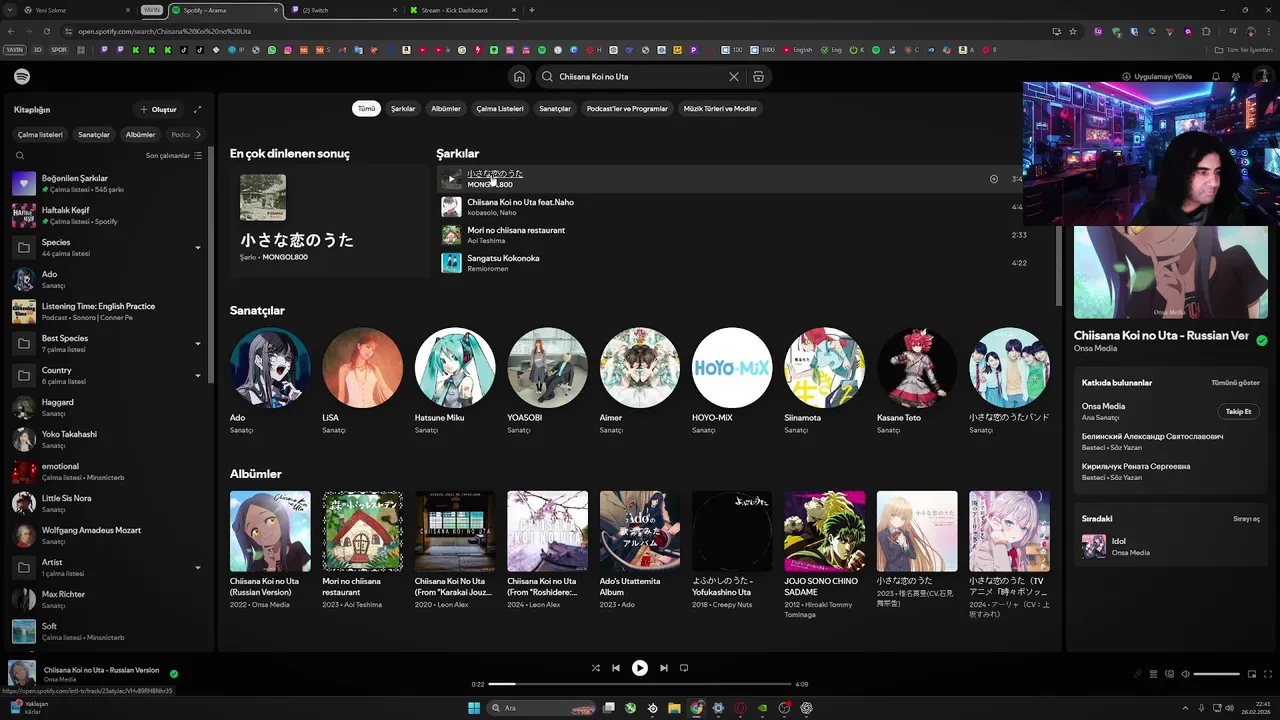Filter library by Çalma listeleri chip
This screenshot has width=1280, height=720.
point(40,135)
